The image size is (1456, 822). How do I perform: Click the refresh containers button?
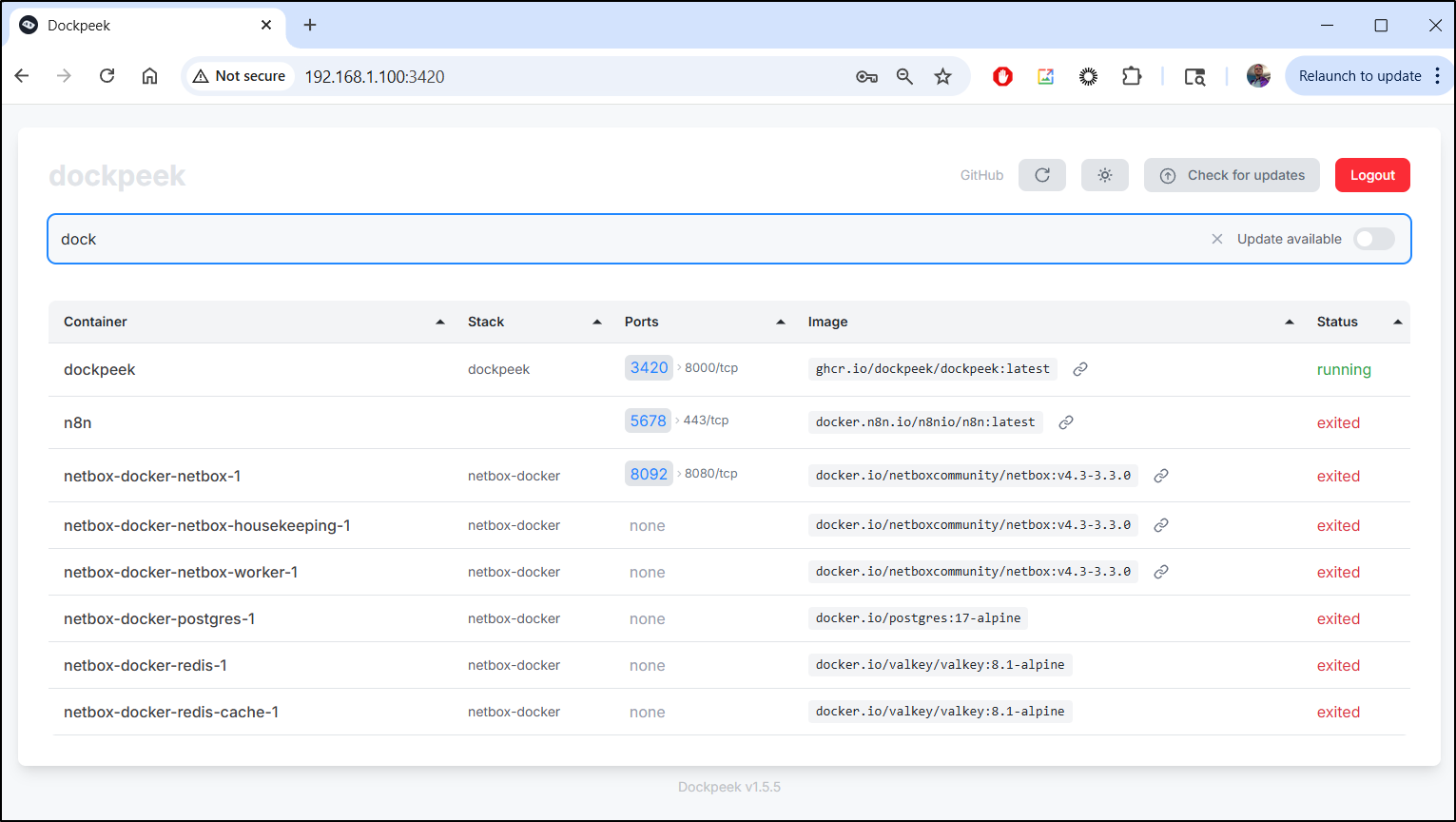click(1042, 175)
